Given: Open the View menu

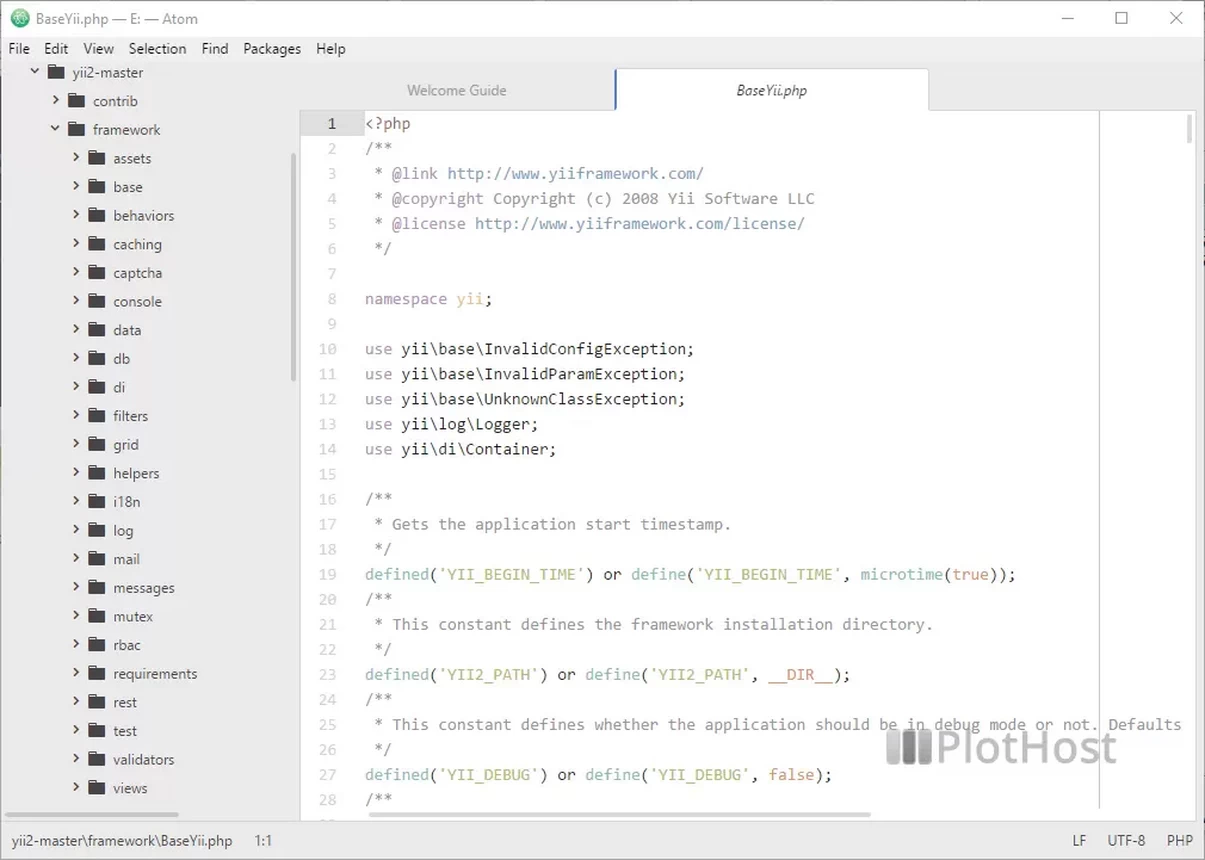Looking at the screenshot, I should click(x=99, y=48).
